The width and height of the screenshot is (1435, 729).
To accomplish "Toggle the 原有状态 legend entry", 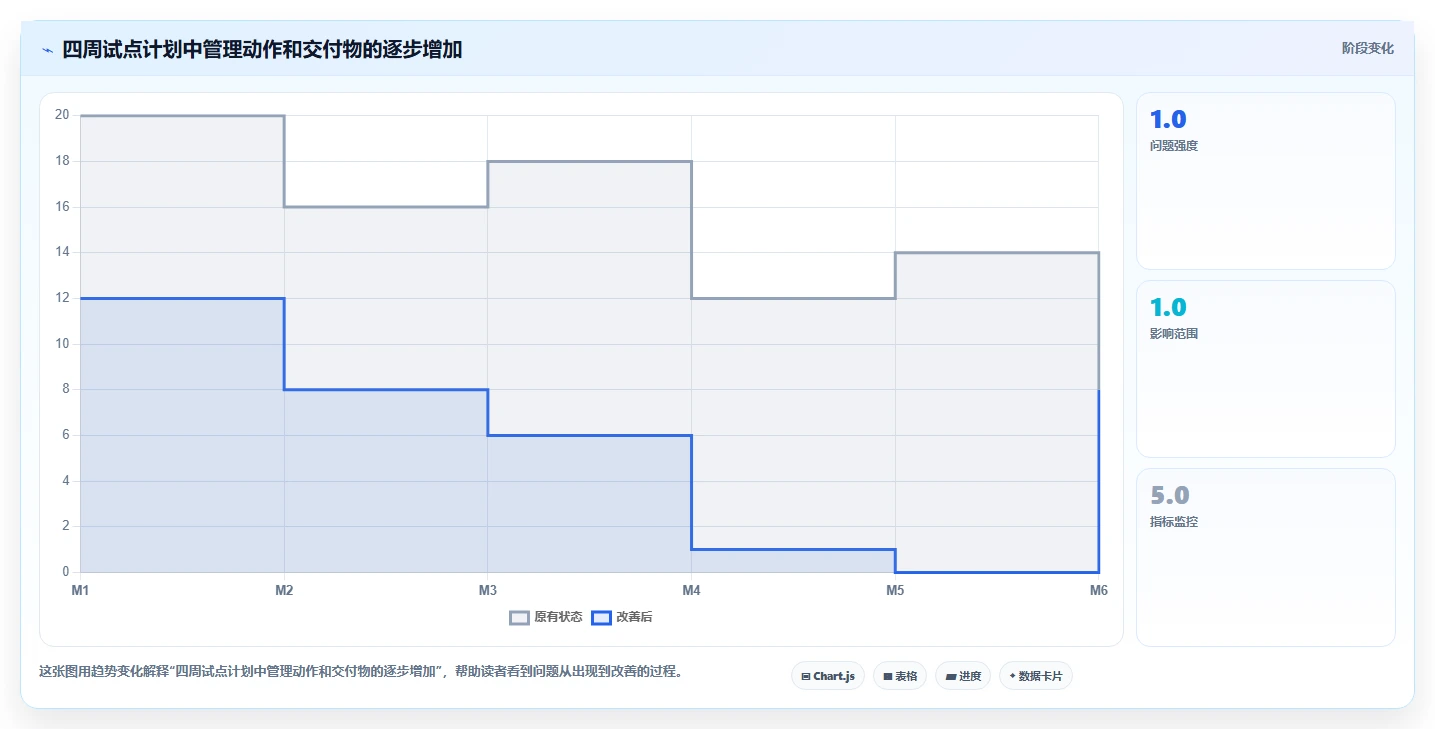I will [x=546, y=617].
